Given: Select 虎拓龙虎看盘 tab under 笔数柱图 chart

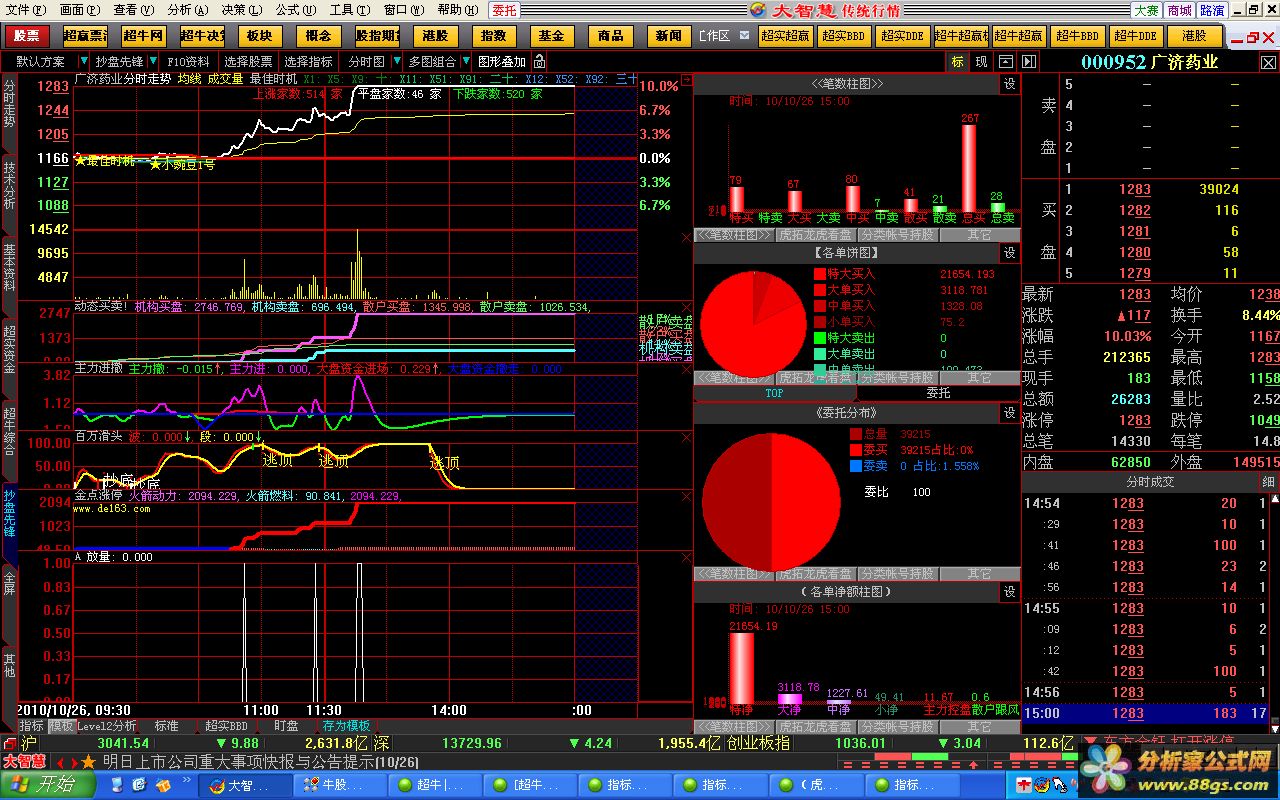Looking at the screenshot, I should click(816, 235).
